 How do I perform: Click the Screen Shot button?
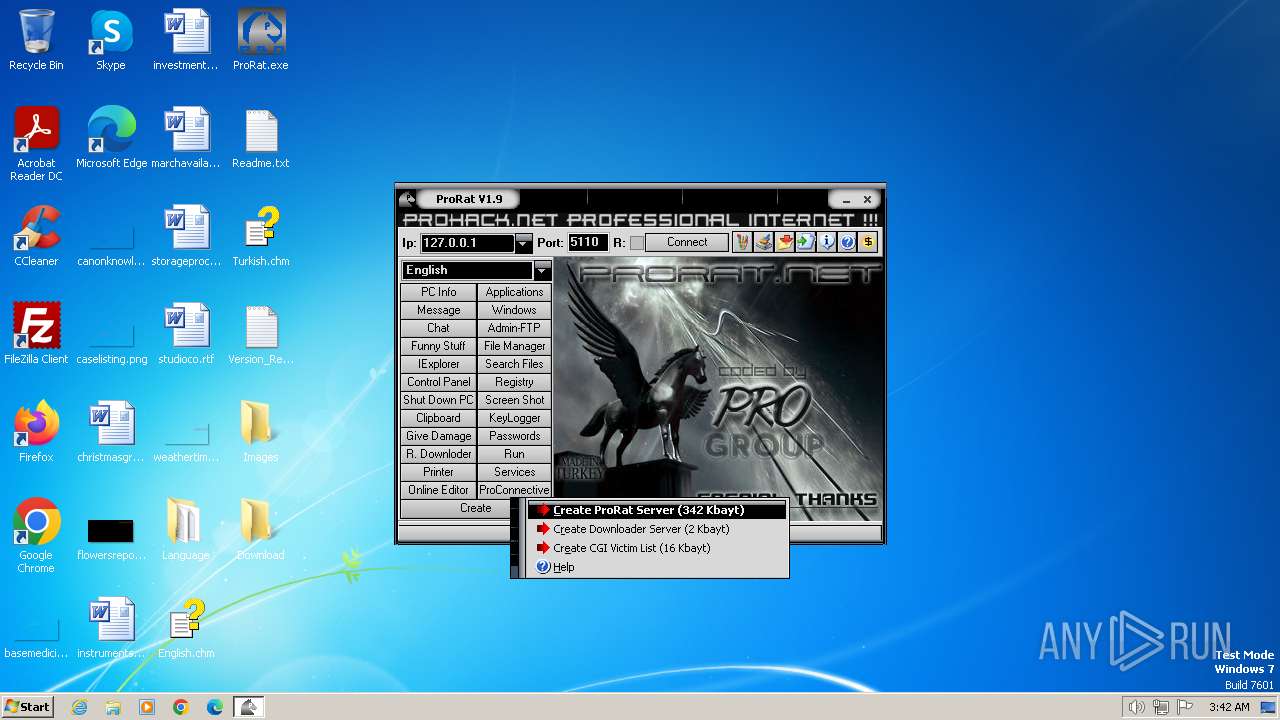(514, 400)
